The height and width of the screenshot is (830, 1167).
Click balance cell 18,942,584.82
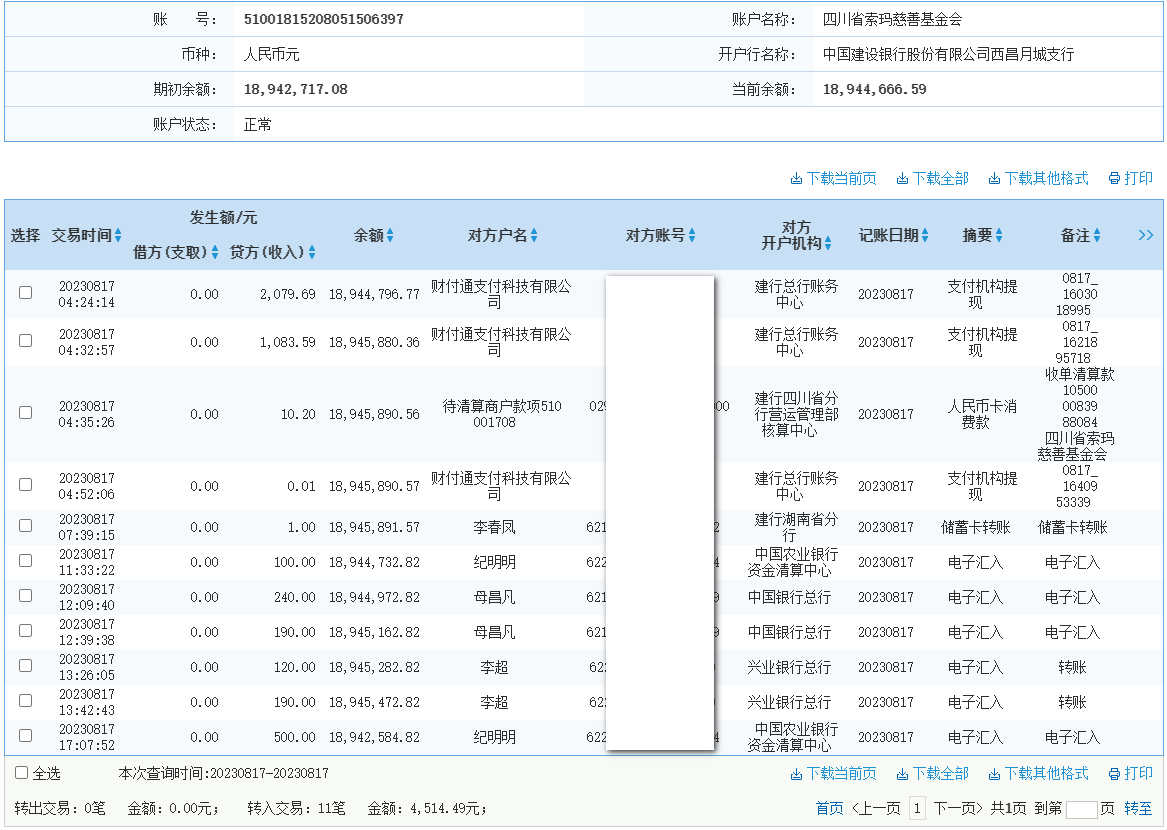pos(374,738)
